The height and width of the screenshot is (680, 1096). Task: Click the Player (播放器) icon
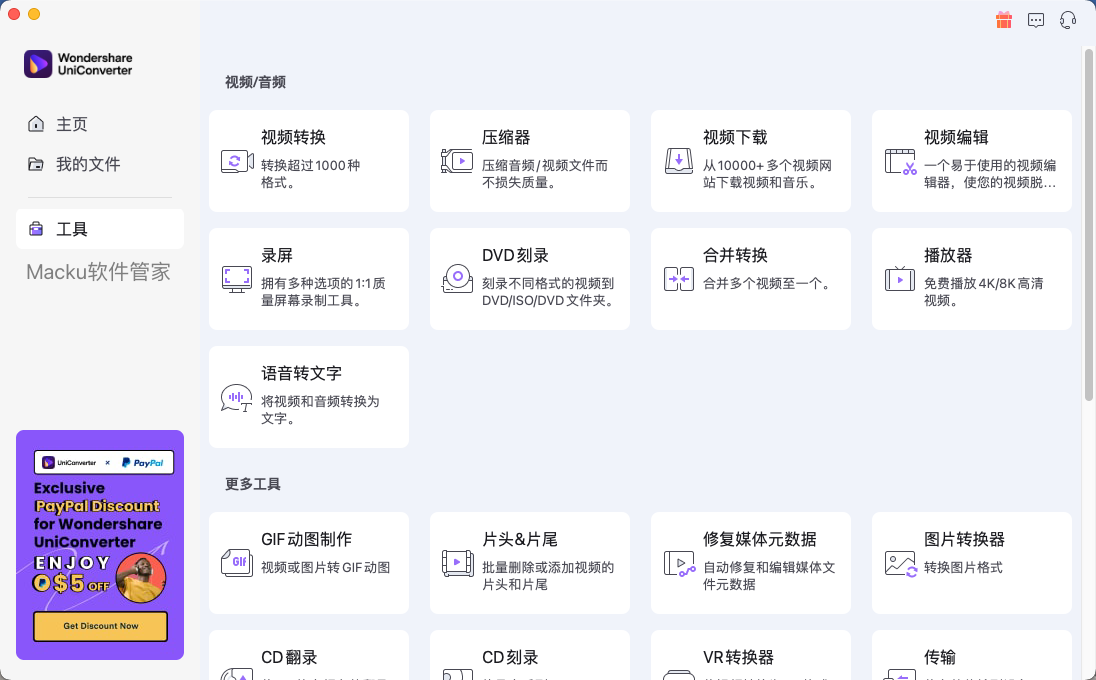(x=900, y=279)
